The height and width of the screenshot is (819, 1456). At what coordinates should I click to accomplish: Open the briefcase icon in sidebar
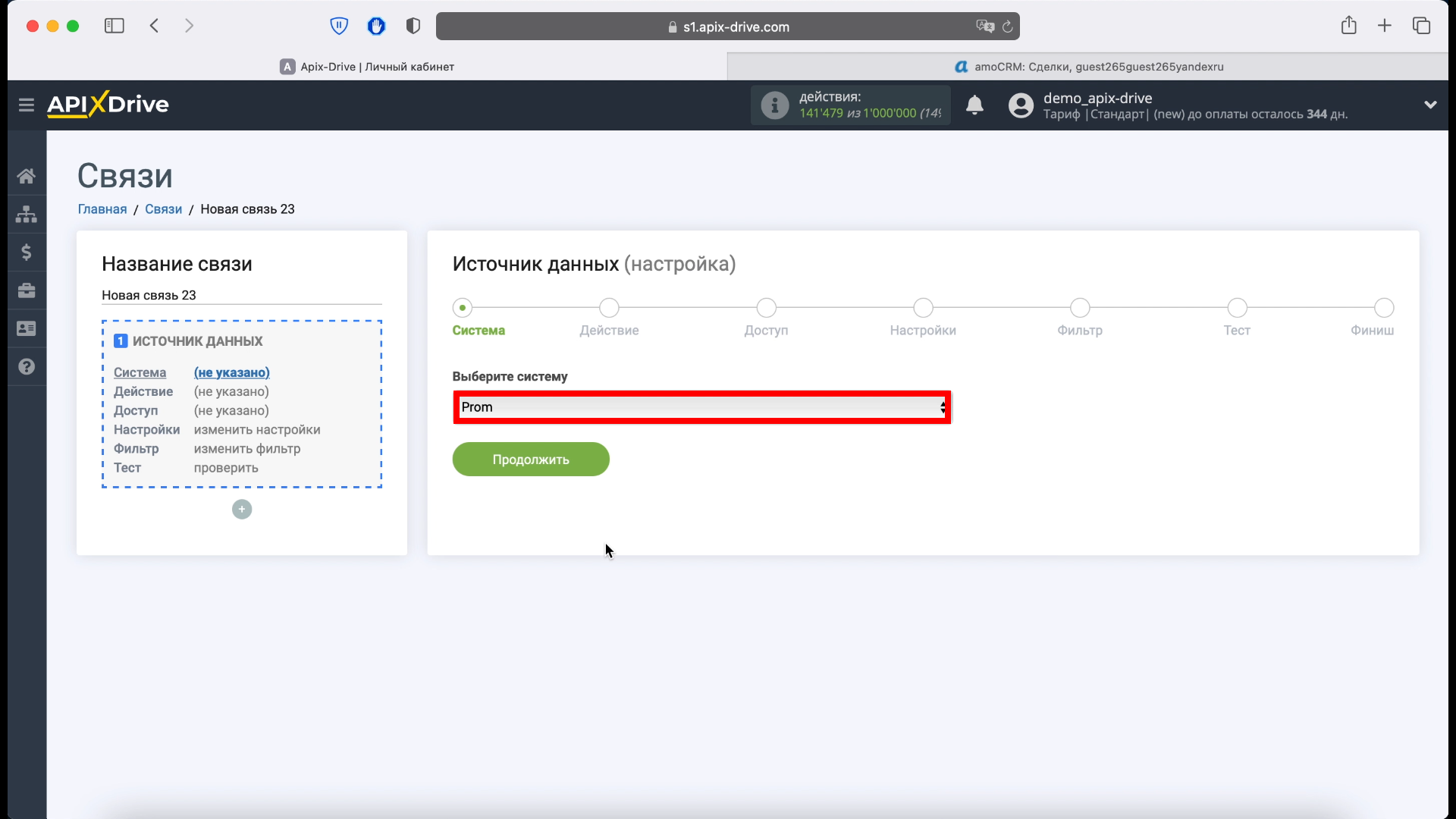(x=27, y=290)
